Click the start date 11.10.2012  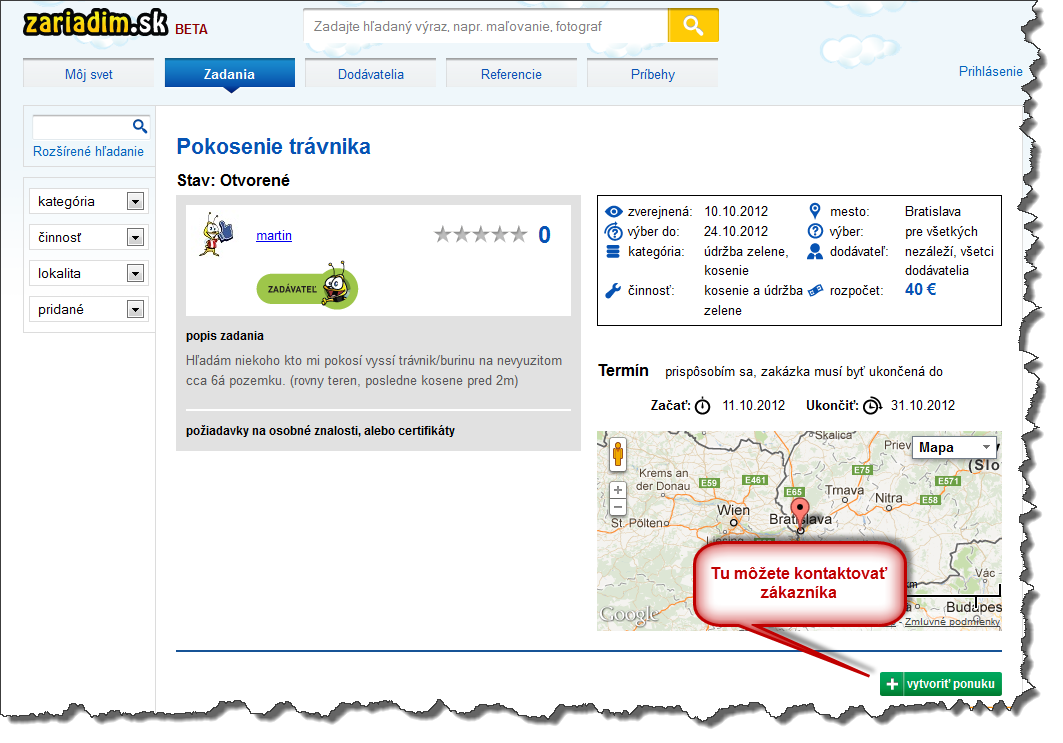tap(753, 405)
